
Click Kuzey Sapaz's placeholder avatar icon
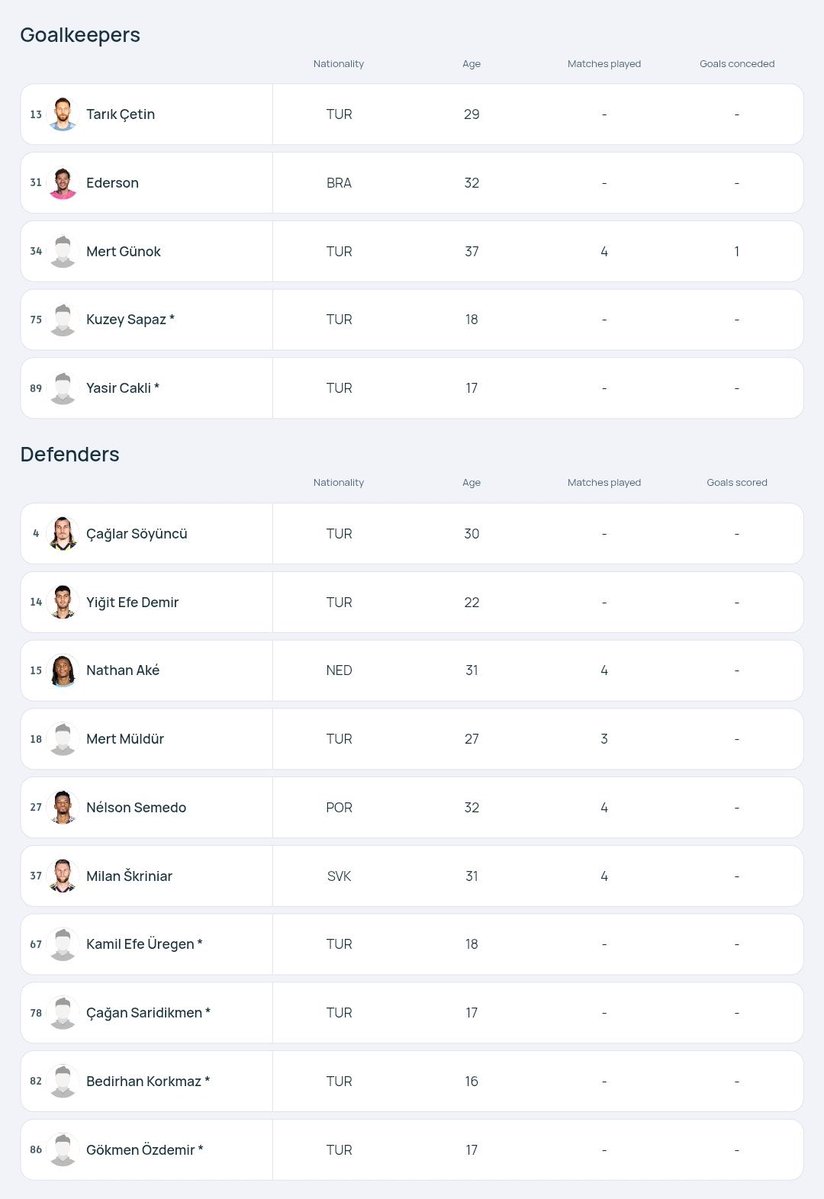(x=63, y=320)
